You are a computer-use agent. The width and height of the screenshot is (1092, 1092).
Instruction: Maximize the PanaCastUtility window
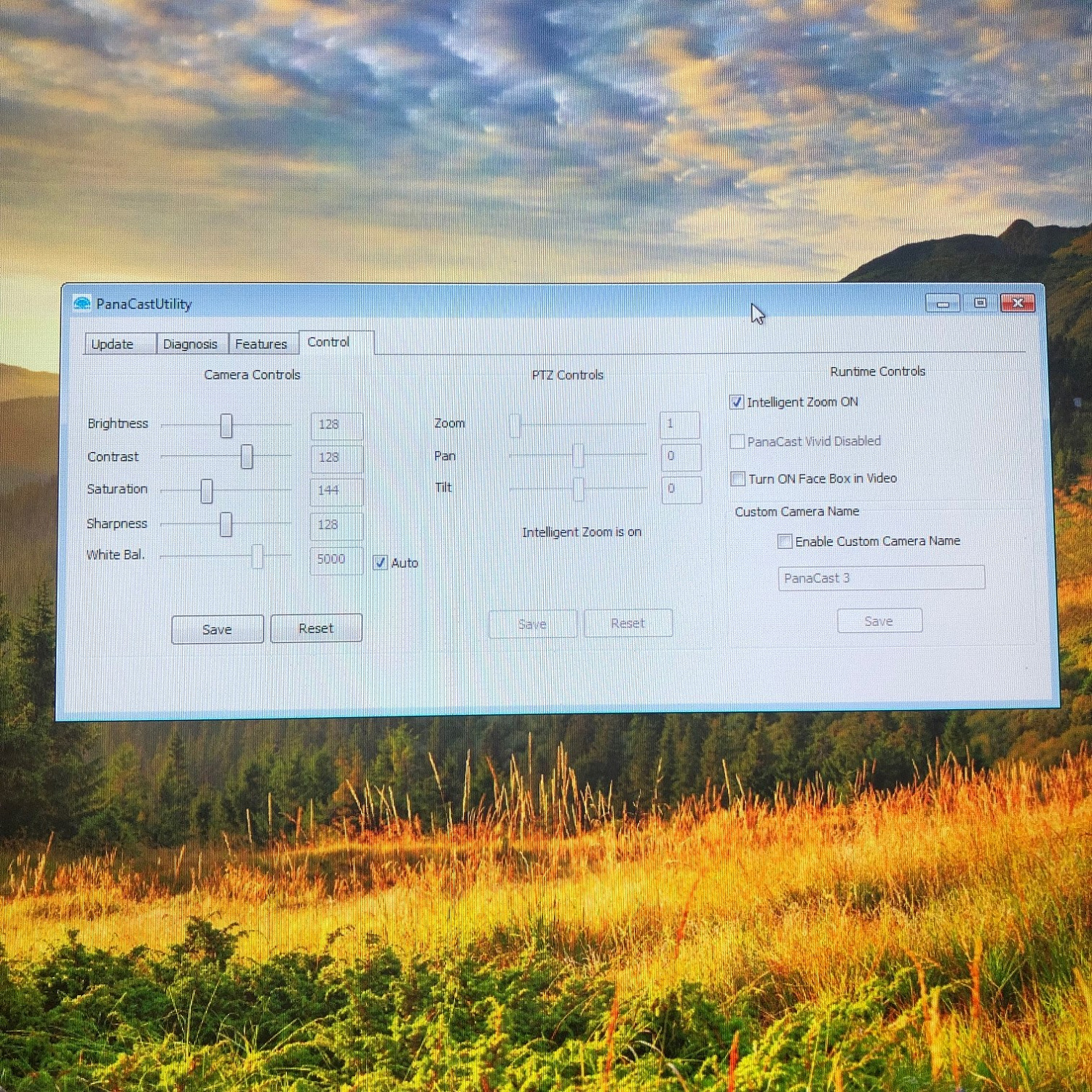980,303
